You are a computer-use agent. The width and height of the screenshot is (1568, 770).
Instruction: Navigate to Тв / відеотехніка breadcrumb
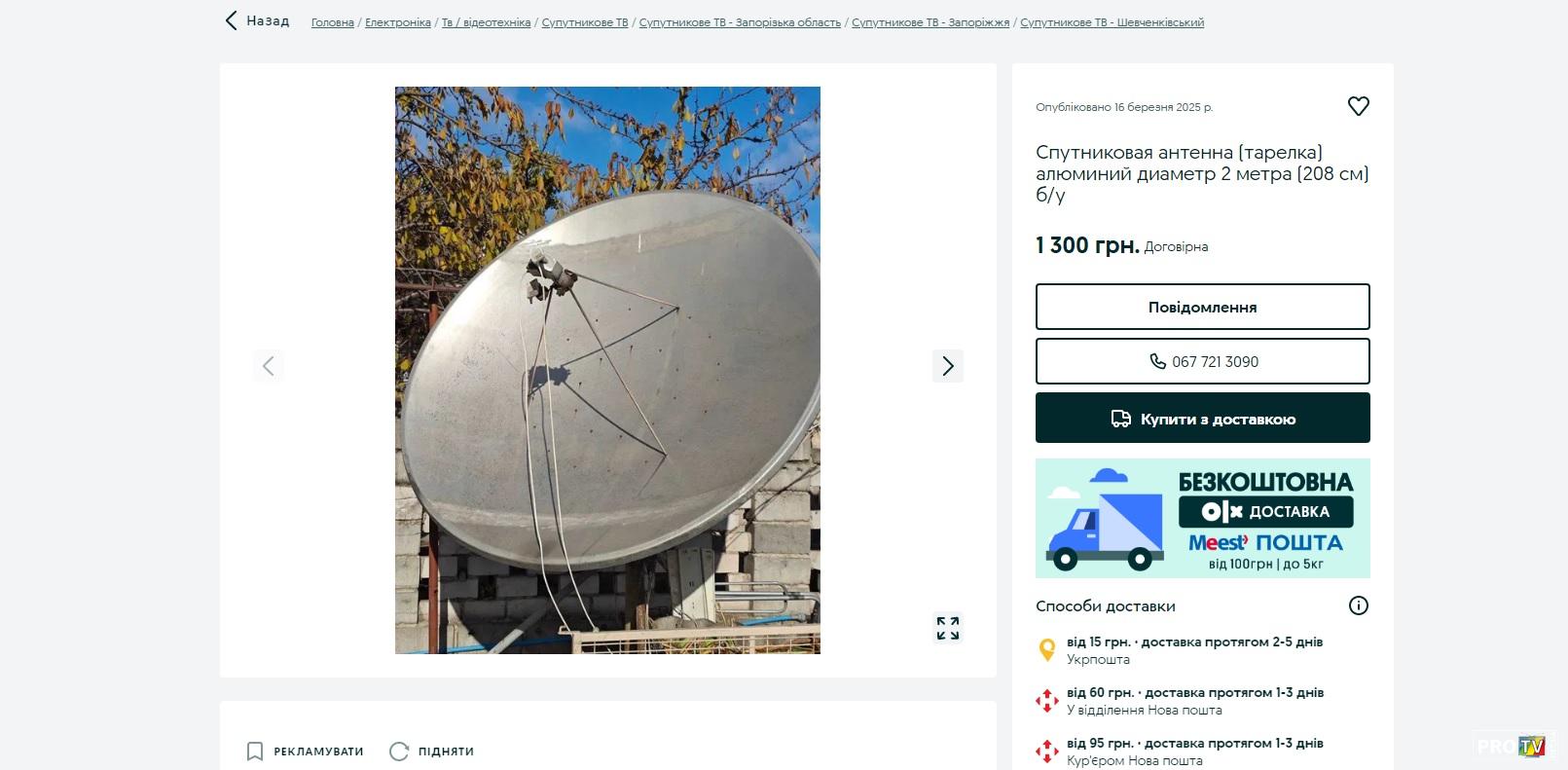486,22
